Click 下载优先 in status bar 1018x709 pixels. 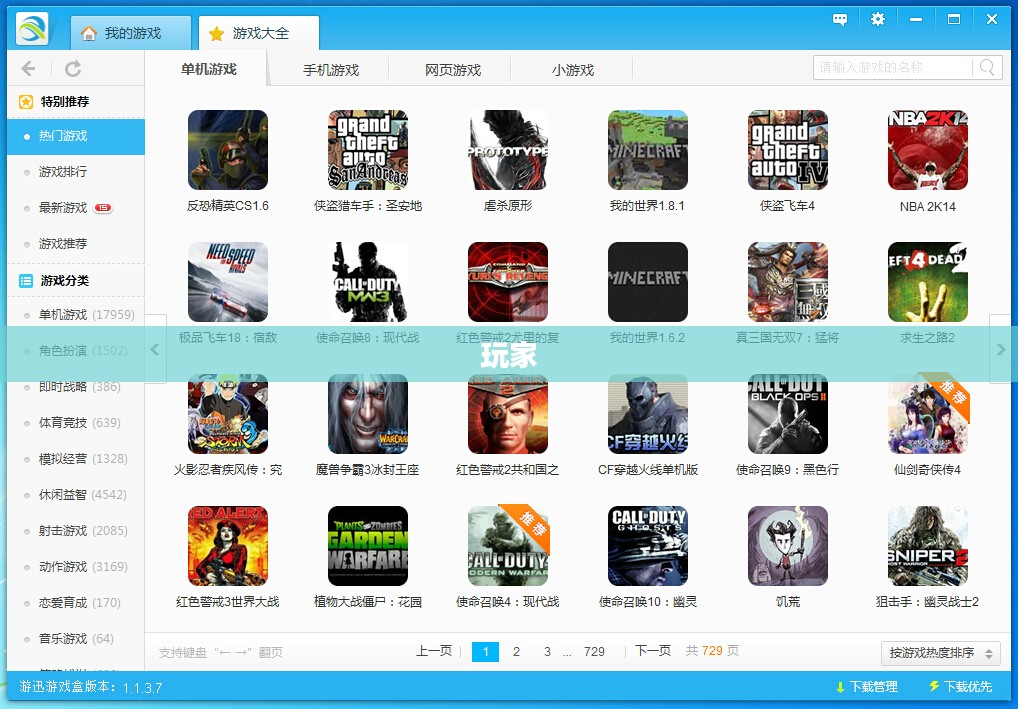pyautogui.click(x=960, y=687)
